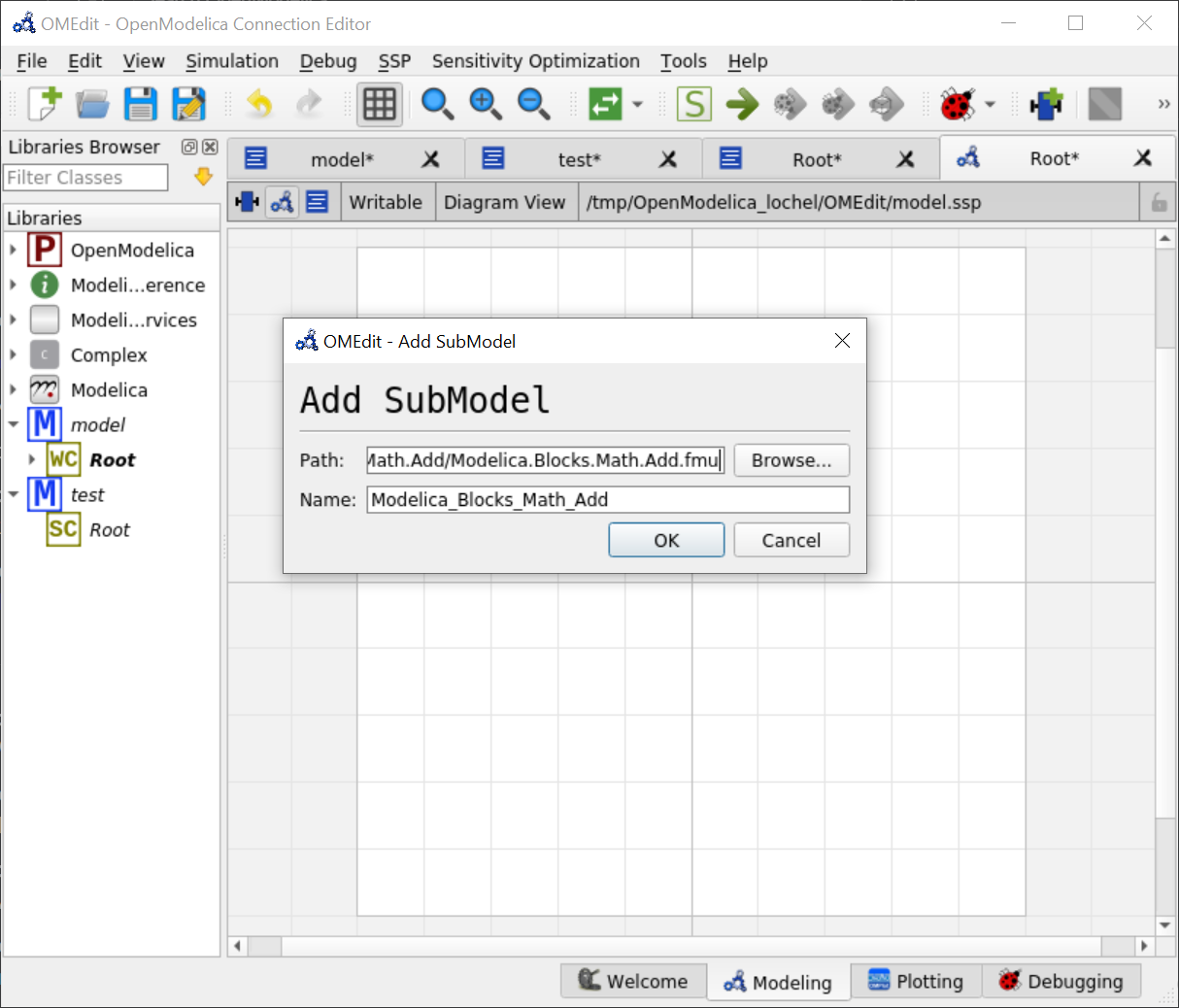Viewport: 1179px width, 1008px height.
Task: Close the Libraries Browser panel
Action: coord(210,147)
